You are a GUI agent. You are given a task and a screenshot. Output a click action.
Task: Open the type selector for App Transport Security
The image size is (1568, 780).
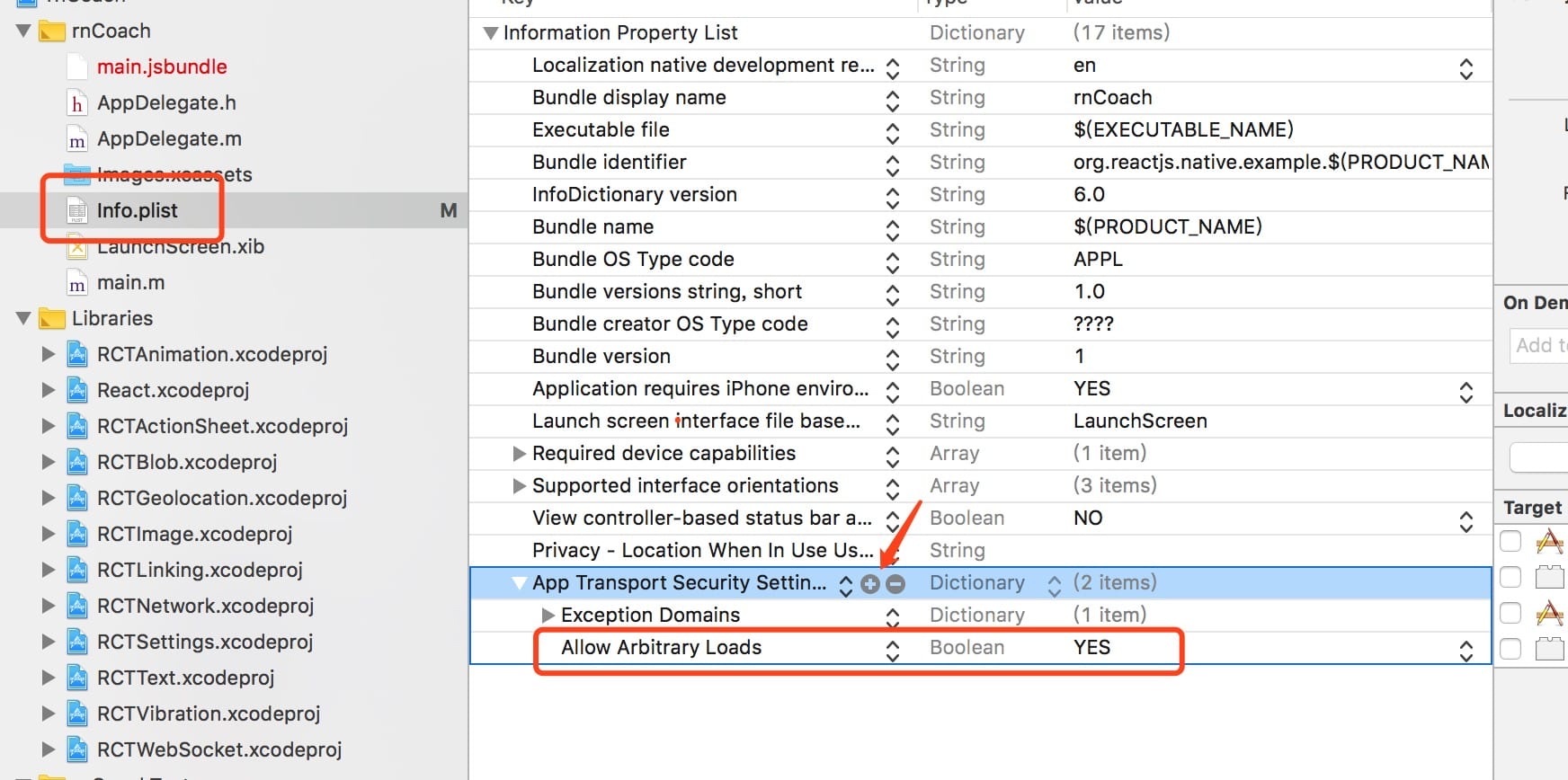pyautogui.click(x=1054, y=585)
